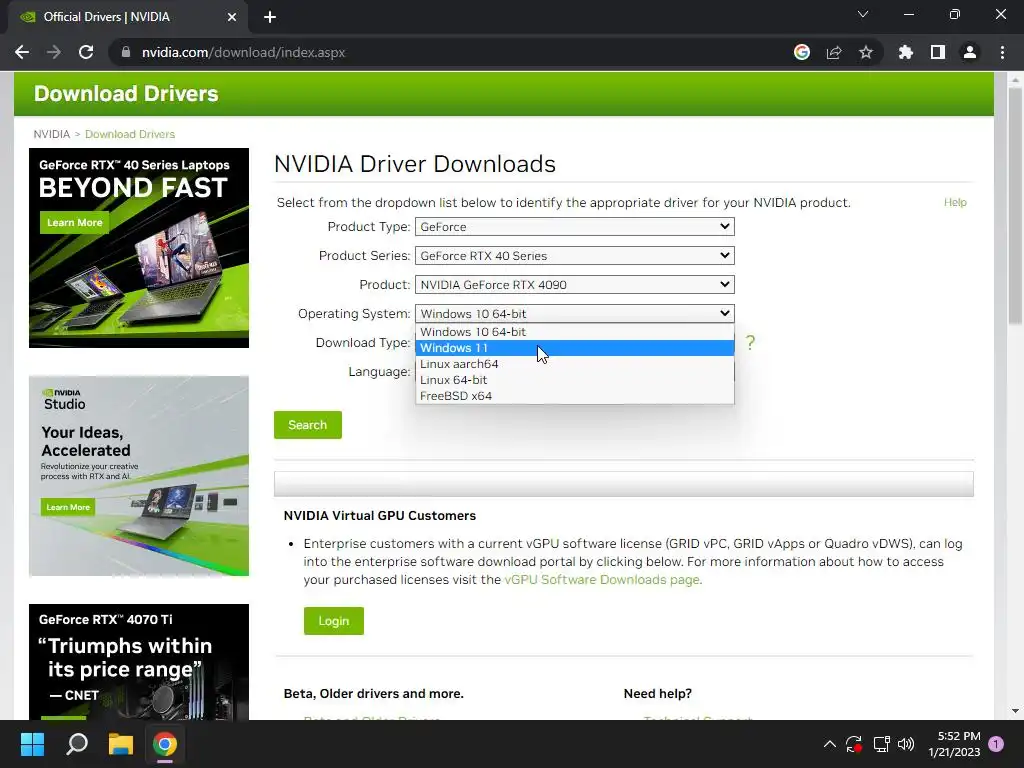Show hidden system tray icons

(x=829, y=744)
